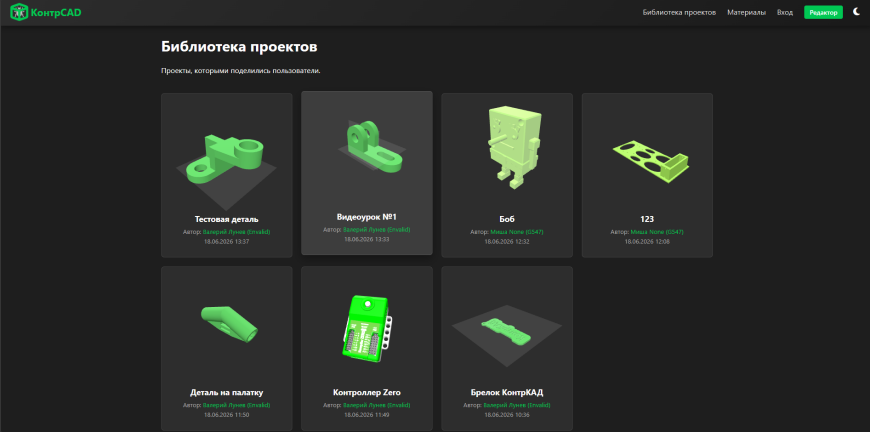
Task: Click the date 18.06.2026 12:08
Action: [647, 241]
